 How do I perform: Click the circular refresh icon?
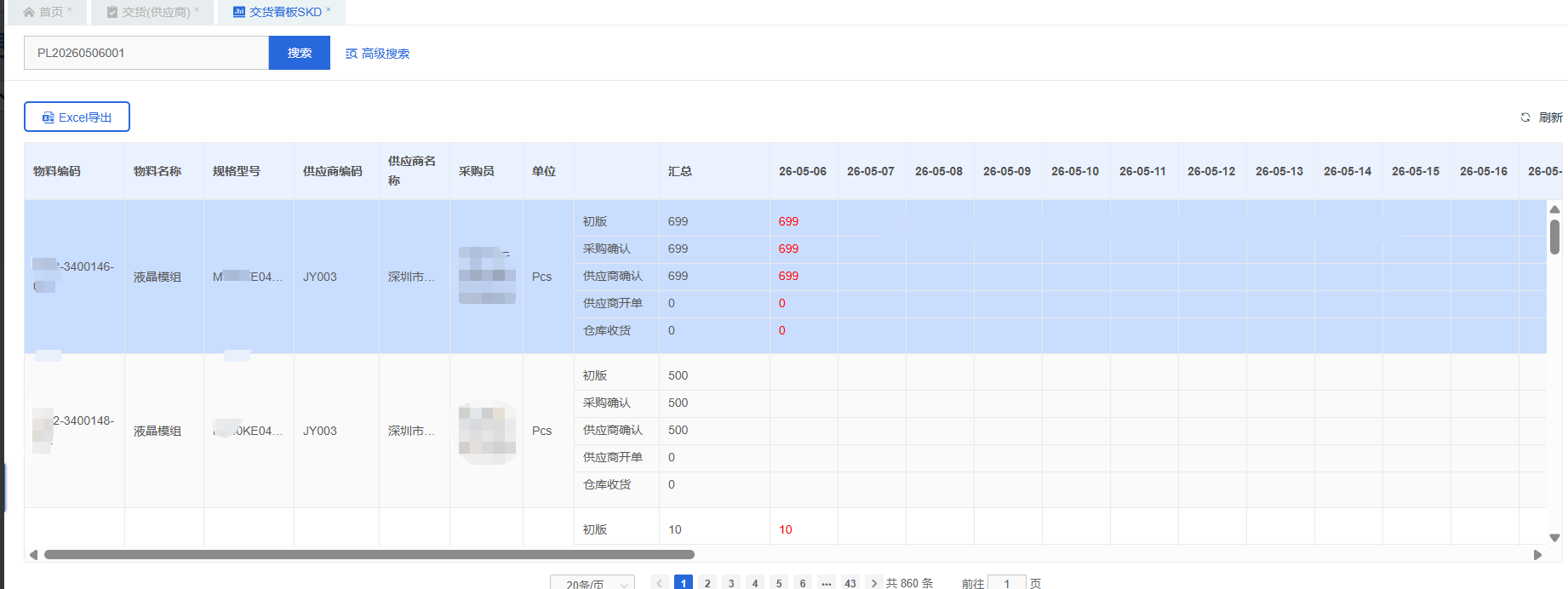click(1525, 117)
